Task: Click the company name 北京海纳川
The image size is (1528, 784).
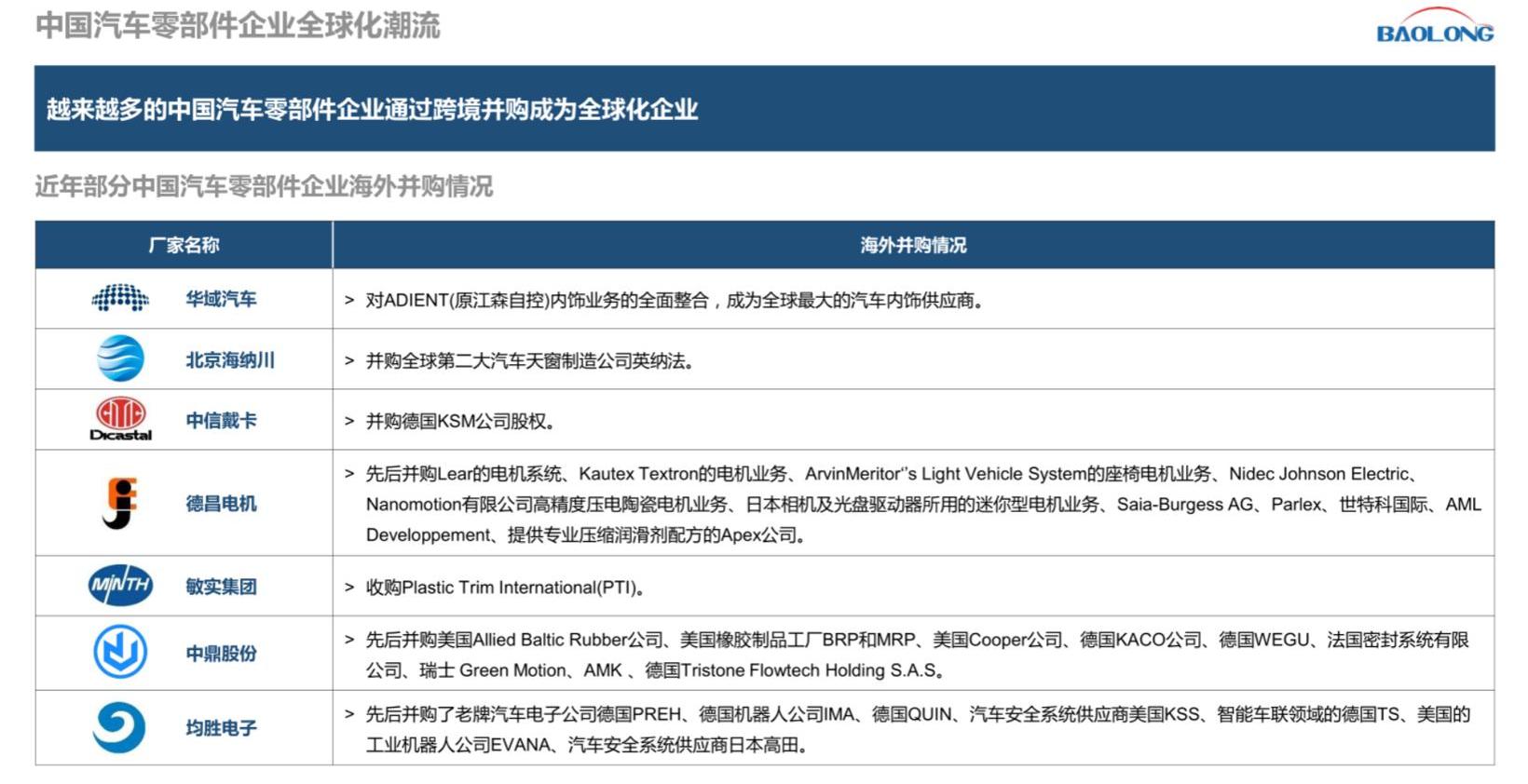Action: [230, 359]
